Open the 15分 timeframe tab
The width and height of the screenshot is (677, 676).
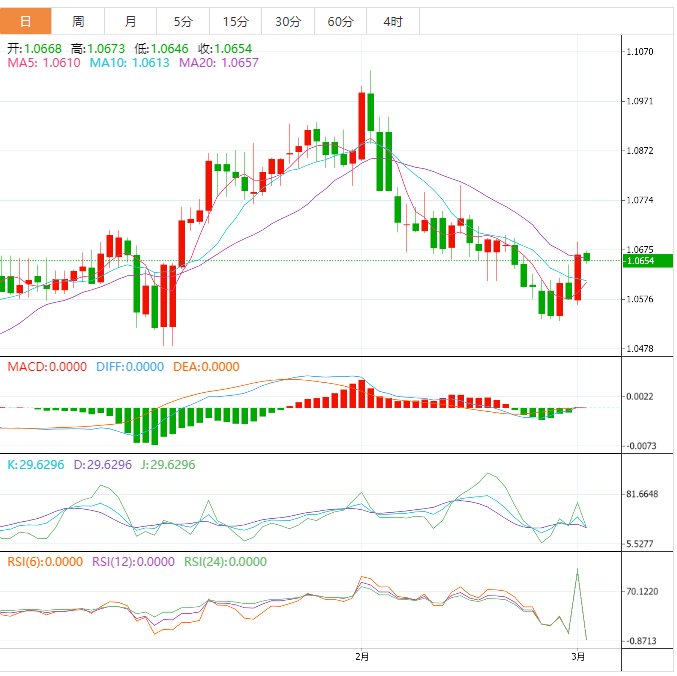[x=235, y=21]
